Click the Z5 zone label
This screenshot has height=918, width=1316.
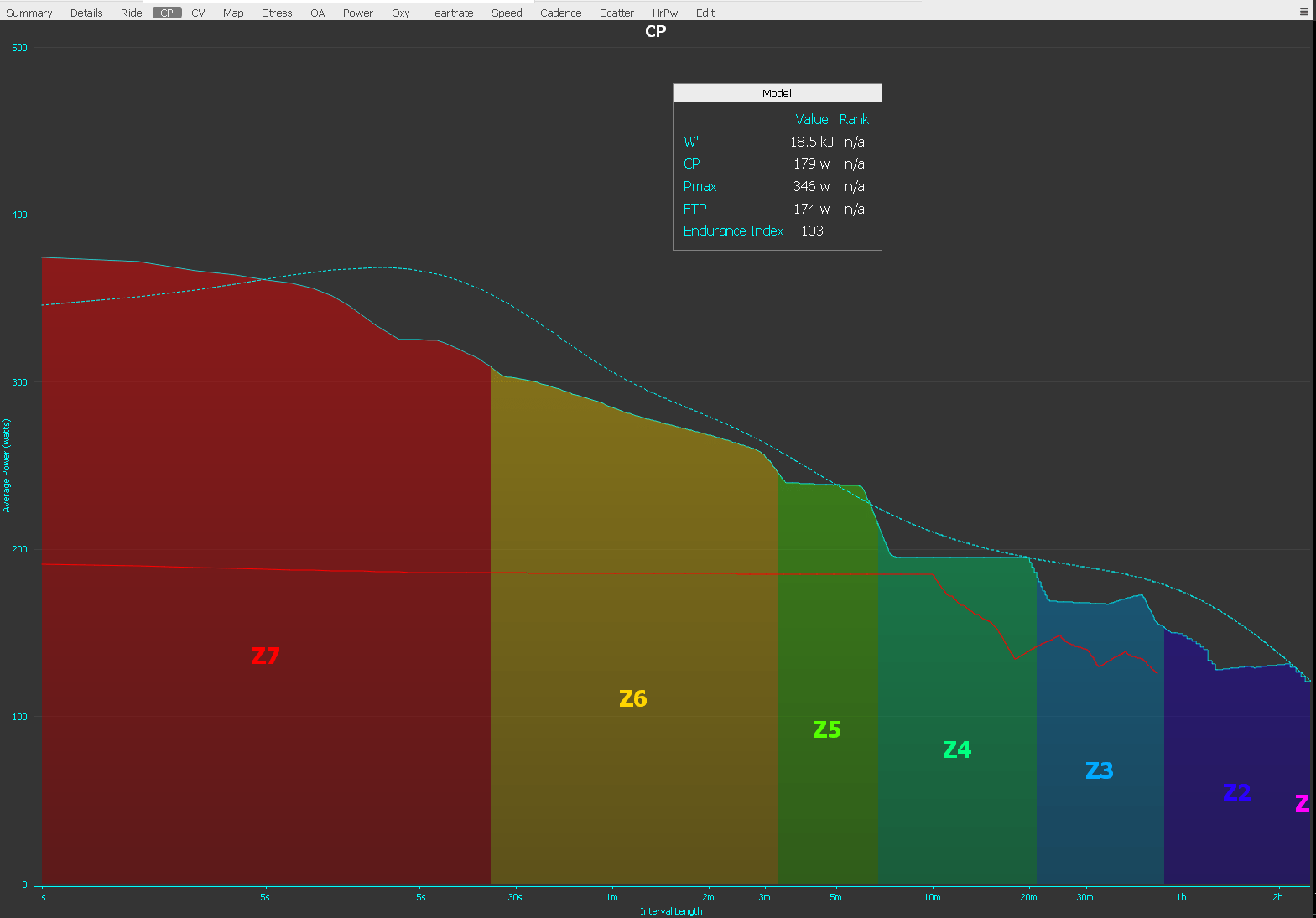pos(827,729)
